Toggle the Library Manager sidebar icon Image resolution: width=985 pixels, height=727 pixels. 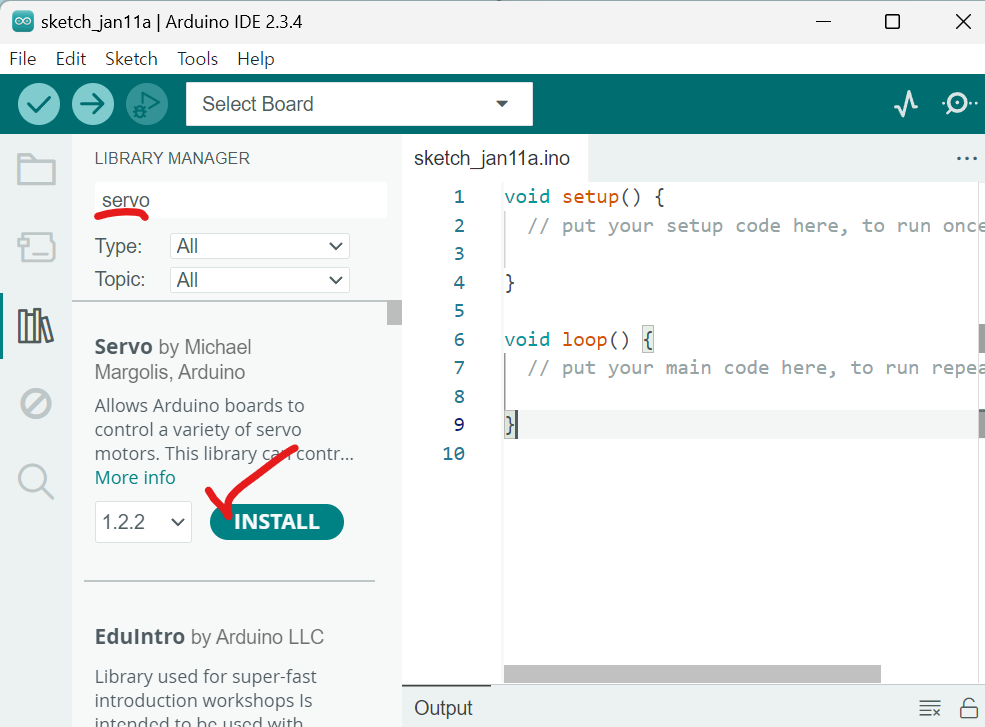click(36, 325)
